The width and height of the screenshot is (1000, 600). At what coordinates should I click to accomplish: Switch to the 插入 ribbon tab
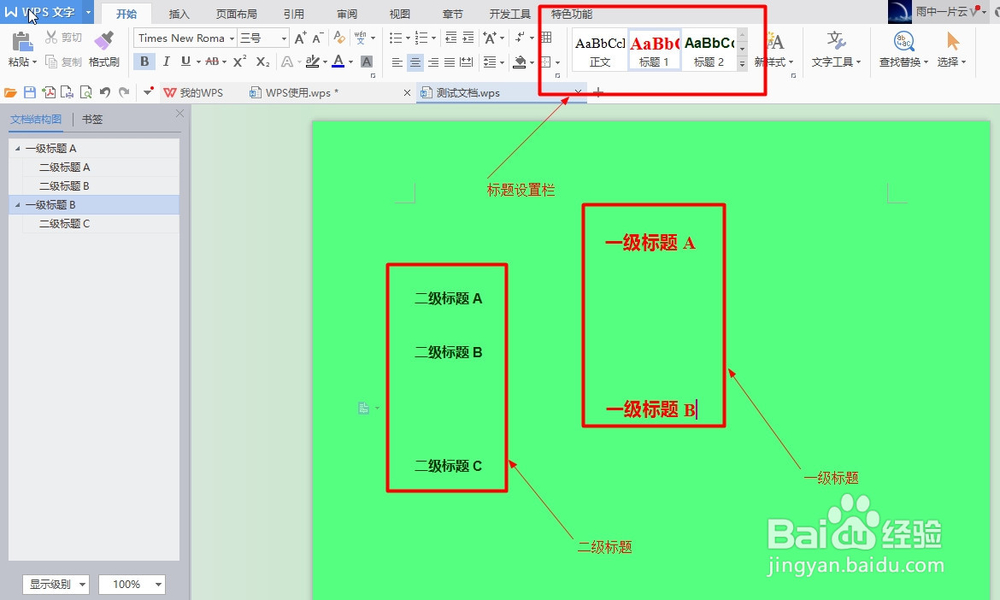(x=181, y=14)
